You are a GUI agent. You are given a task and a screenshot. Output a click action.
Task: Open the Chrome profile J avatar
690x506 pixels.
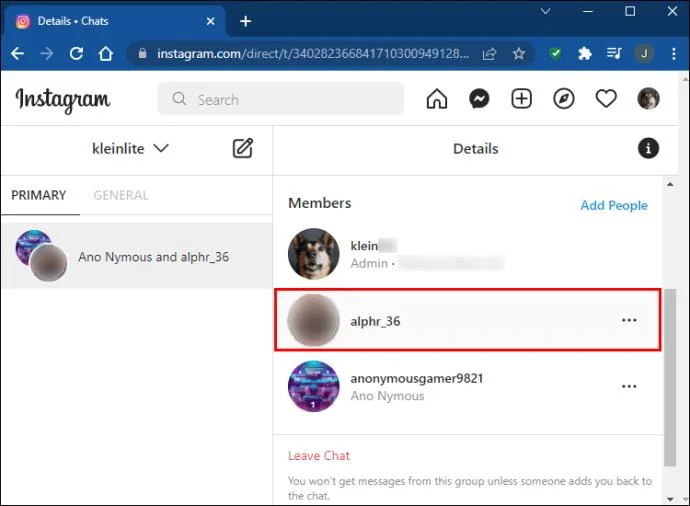644,54
